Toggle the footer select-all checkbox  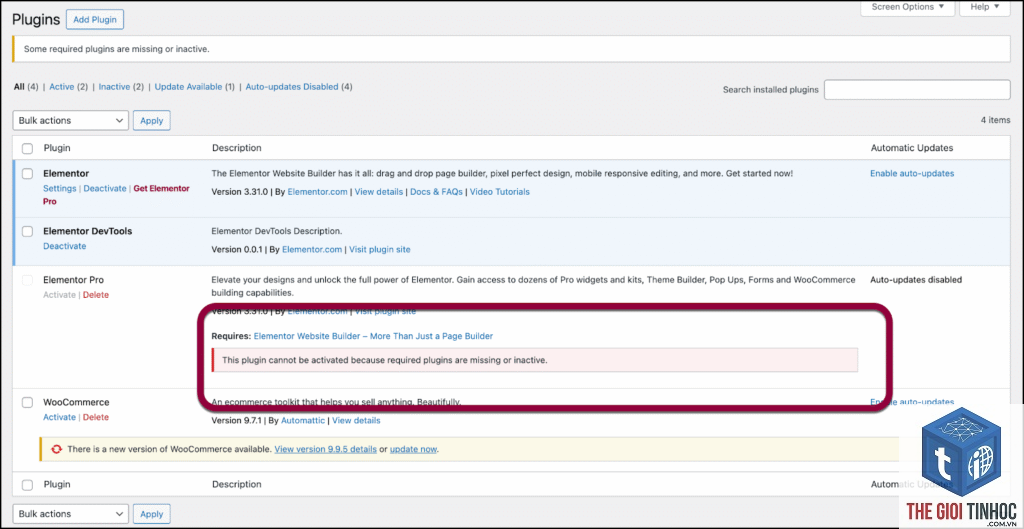[27, 485]
